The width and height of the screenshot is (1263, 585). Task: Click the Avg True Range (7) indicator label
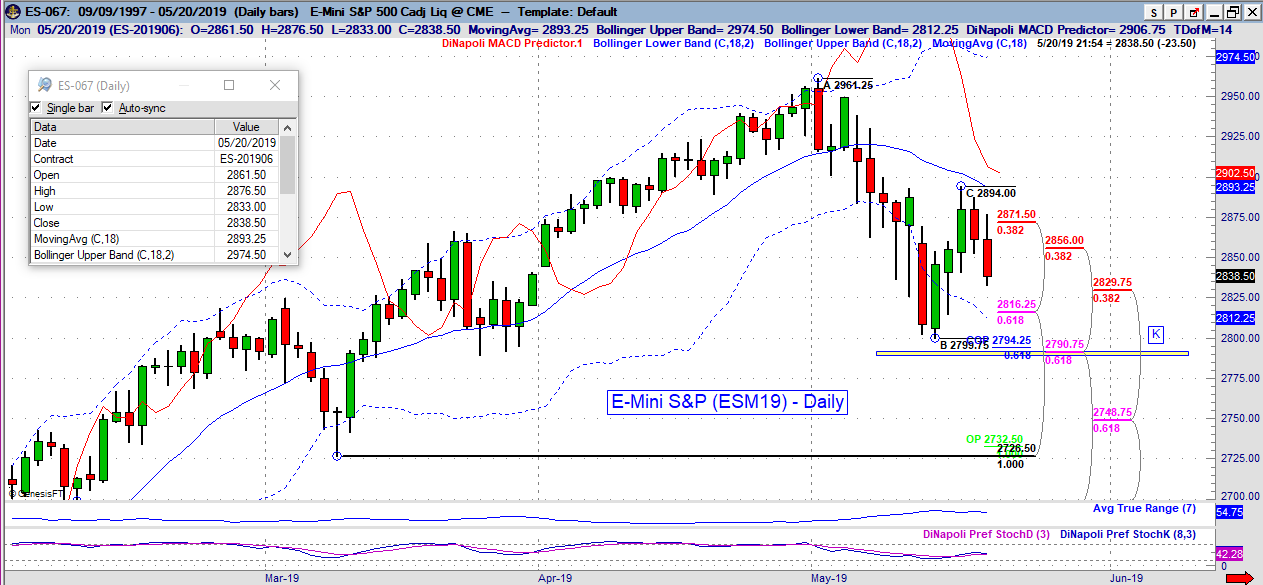(1144, 509)
